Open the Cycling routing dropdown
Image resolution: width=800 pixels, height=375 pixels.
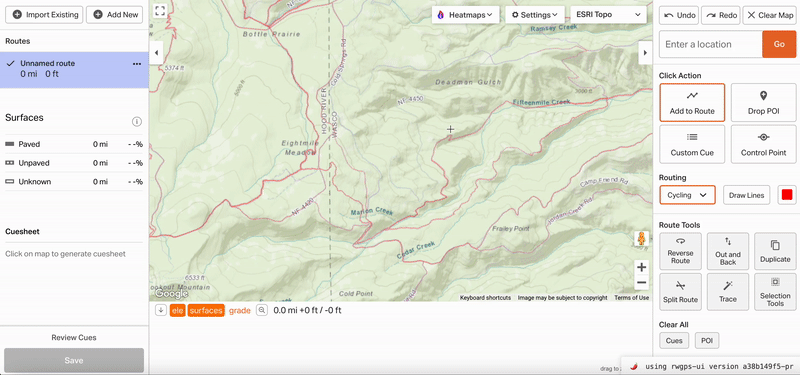pyautogui.click(x=687, y=195)
